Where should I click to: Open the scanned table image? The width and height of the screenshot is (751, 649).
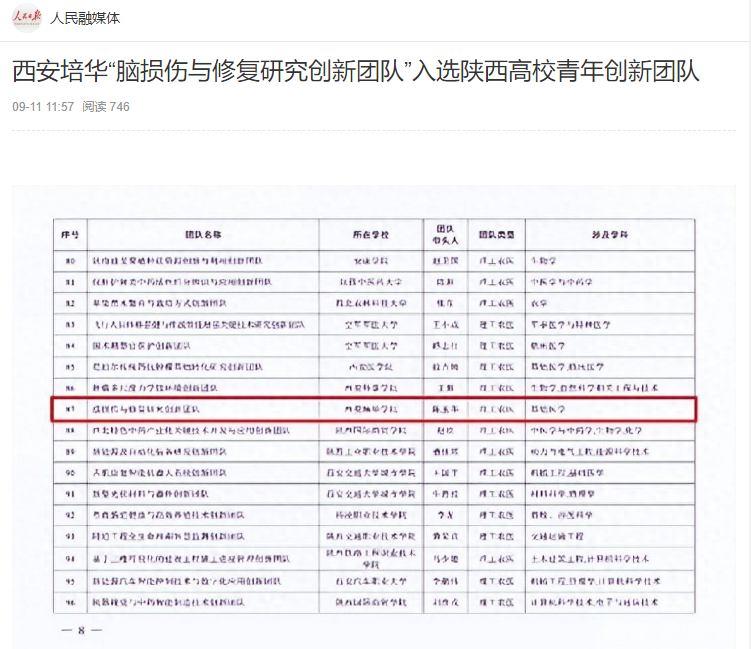click(375, 420)
